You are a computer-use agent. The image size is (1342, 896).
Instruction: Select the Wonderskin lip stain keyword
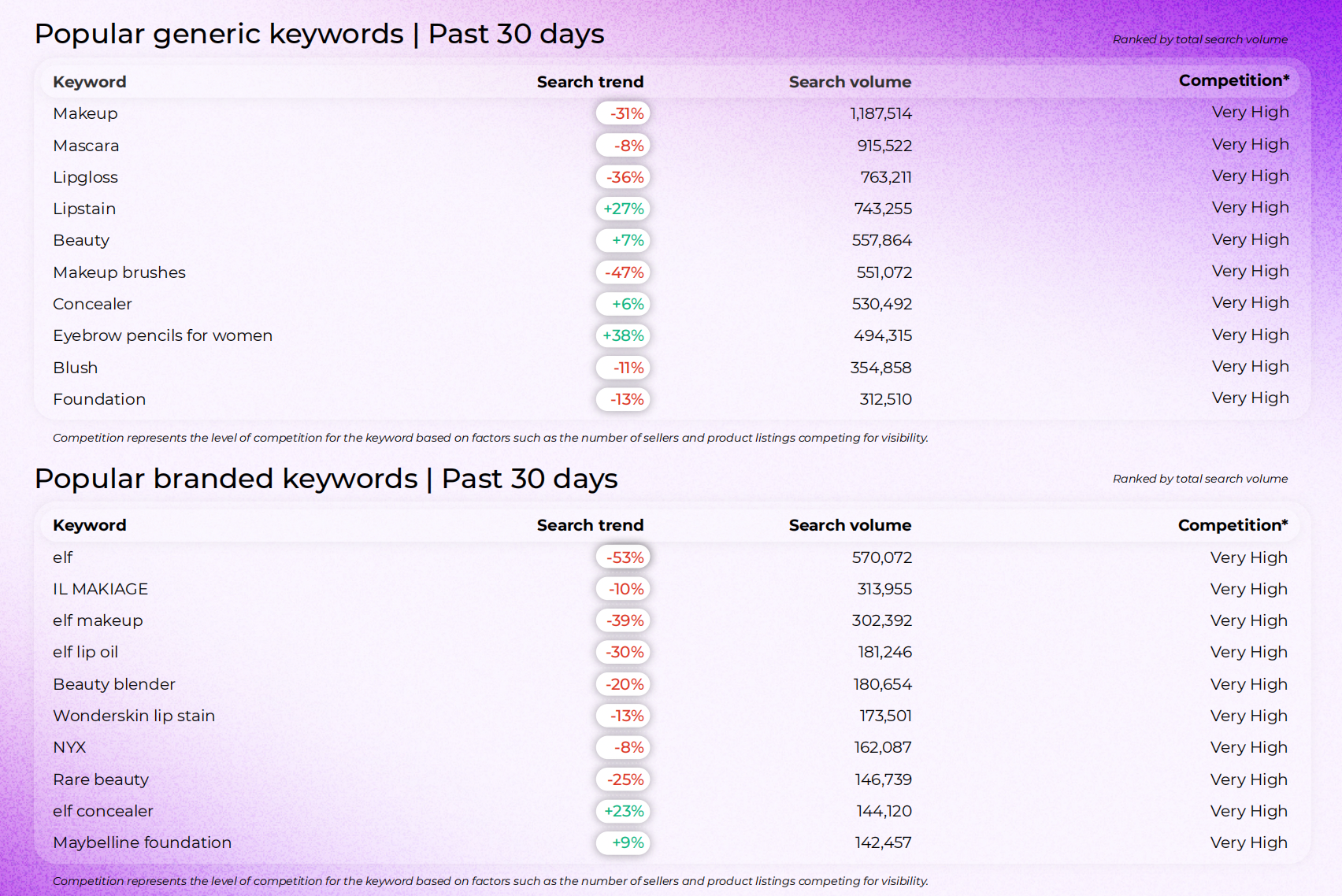(x=134, y=716)
